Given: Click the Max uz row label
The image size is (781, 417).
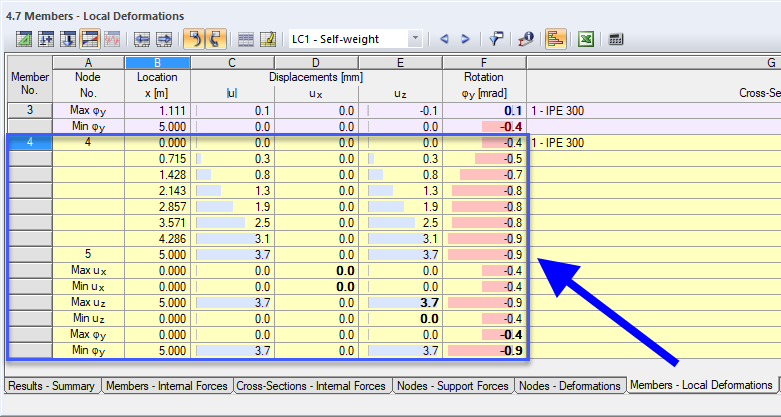Looking at the screenshot, I should [x=88, y=302].
